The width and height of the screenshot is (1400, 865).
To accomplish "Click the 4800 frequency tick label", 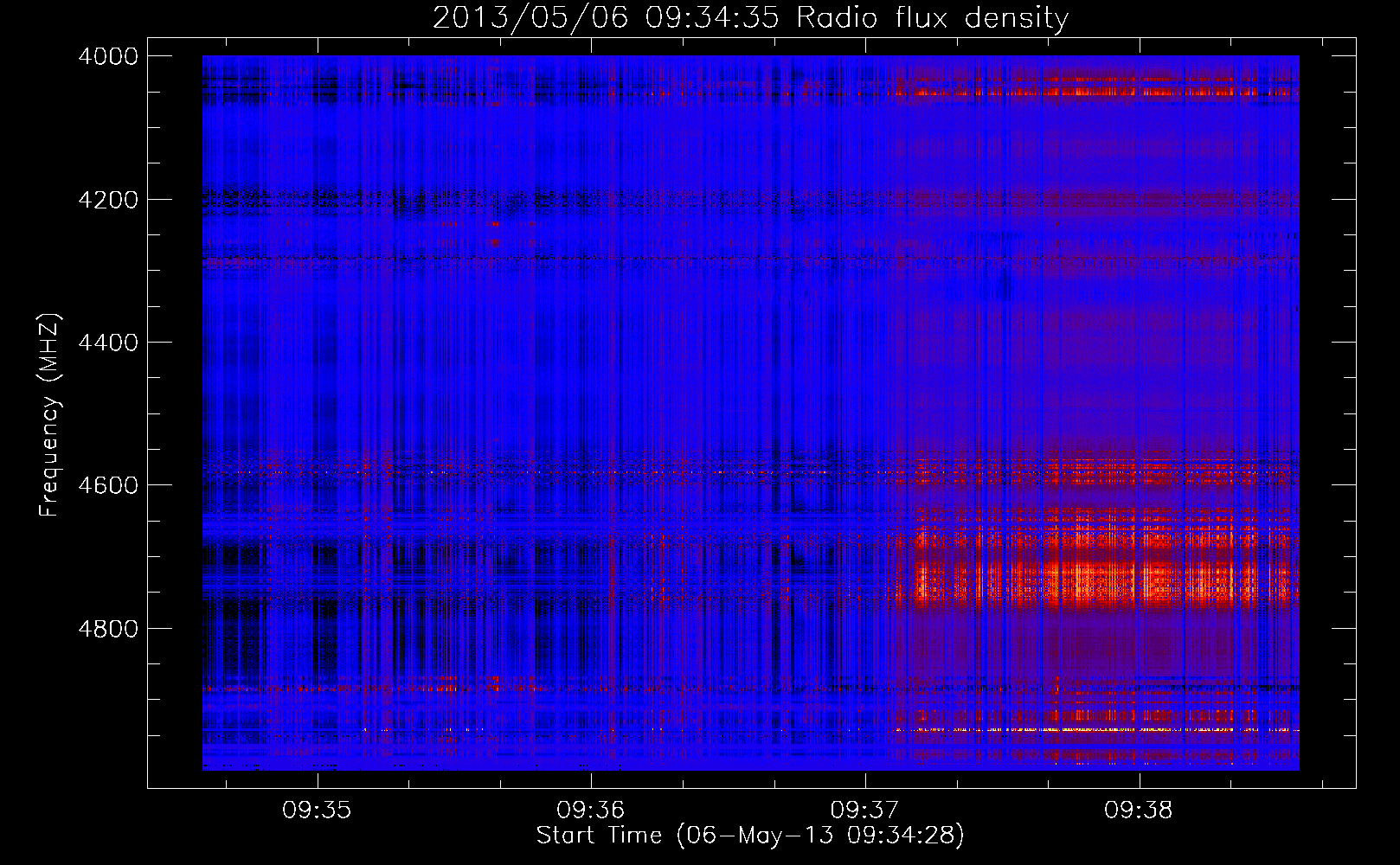I will [108, 629].
